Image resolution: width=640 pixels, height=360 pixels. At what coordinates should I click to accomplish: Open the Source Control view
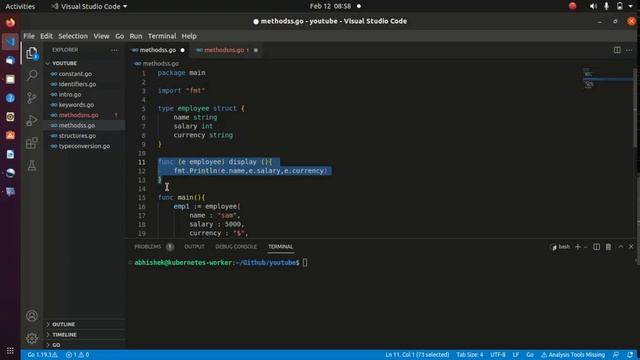(32, 98)
